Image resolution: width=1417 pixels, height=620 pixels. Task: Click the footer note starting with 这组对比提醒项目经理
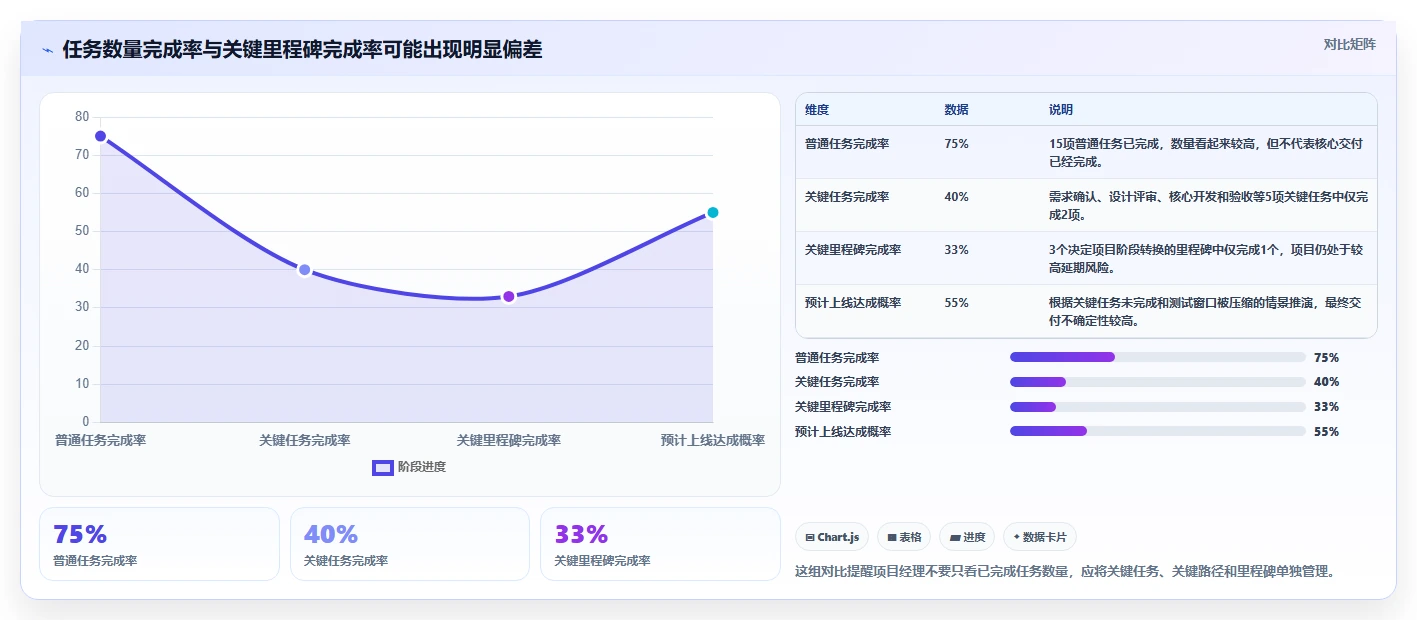(1065, 572)
